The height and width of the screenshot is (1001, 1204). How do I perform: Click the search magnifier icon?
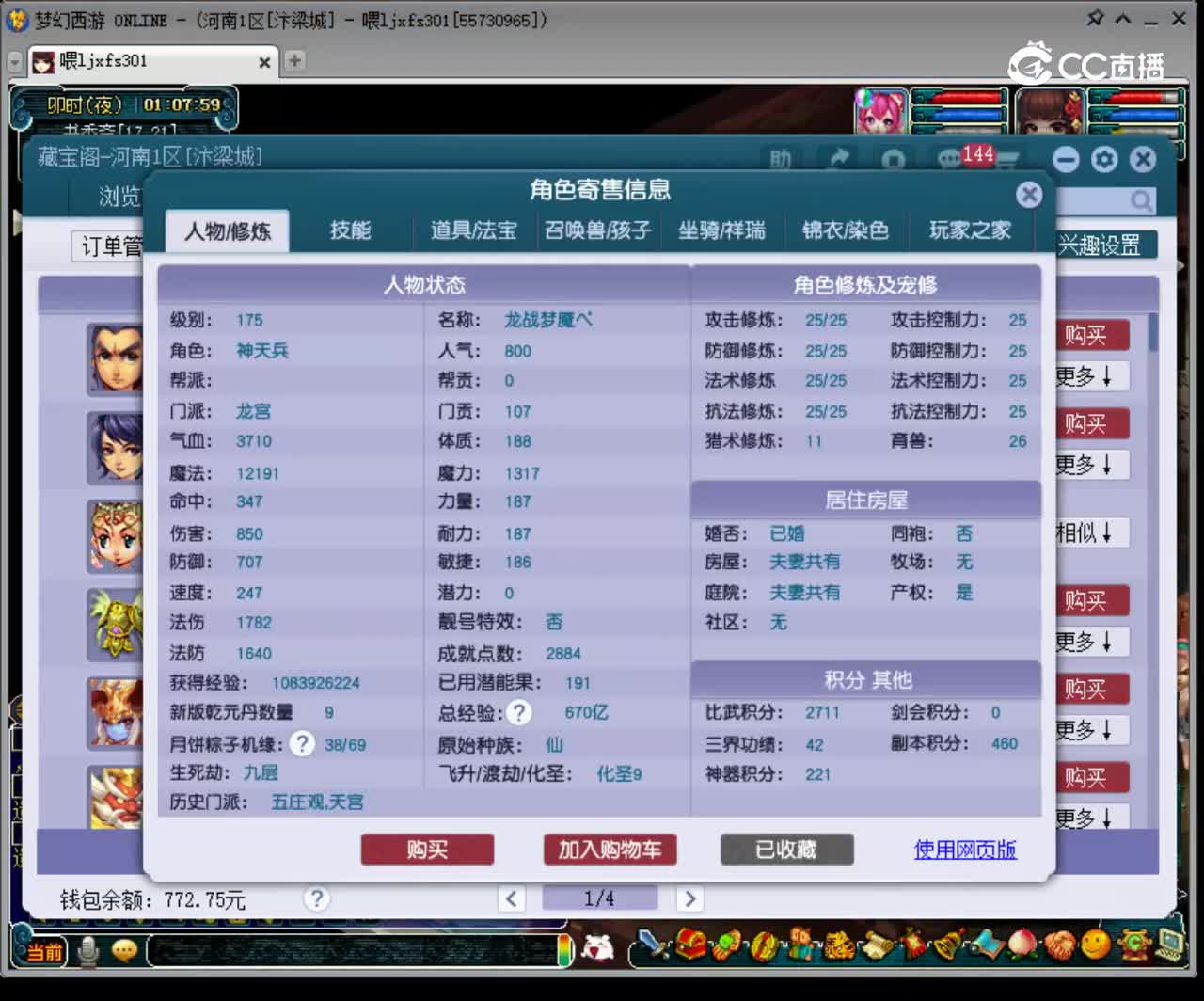click(1140, 201)
